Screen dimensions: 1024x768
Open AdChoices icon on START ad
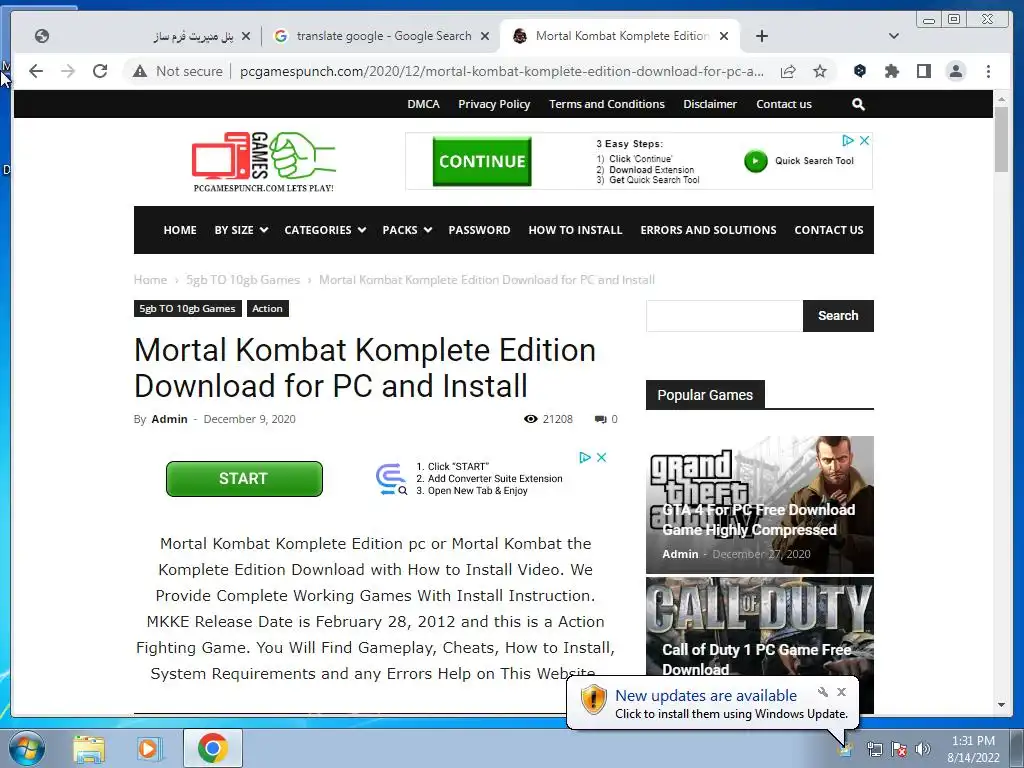click(x=585, y=458)
